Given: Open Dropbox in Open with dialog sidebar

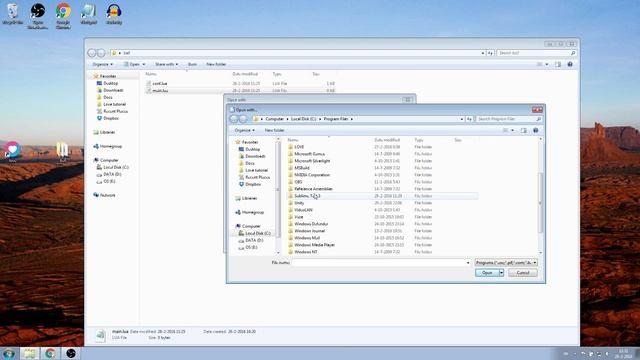Looking at the screenshot, I should click(253, 184).
